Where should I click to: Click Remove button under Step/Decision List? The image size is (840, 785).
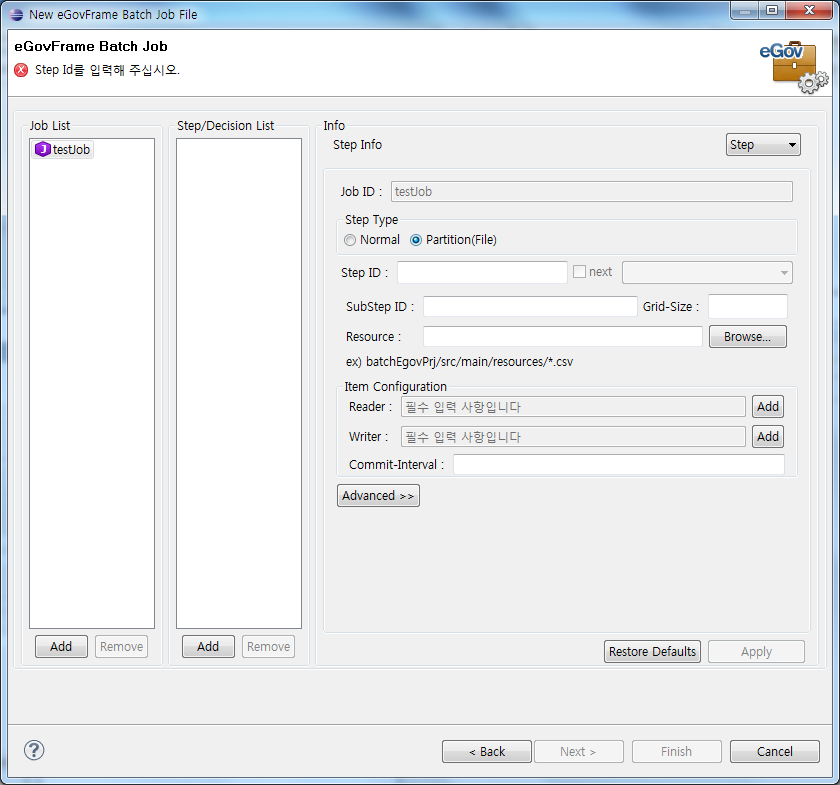268,647
